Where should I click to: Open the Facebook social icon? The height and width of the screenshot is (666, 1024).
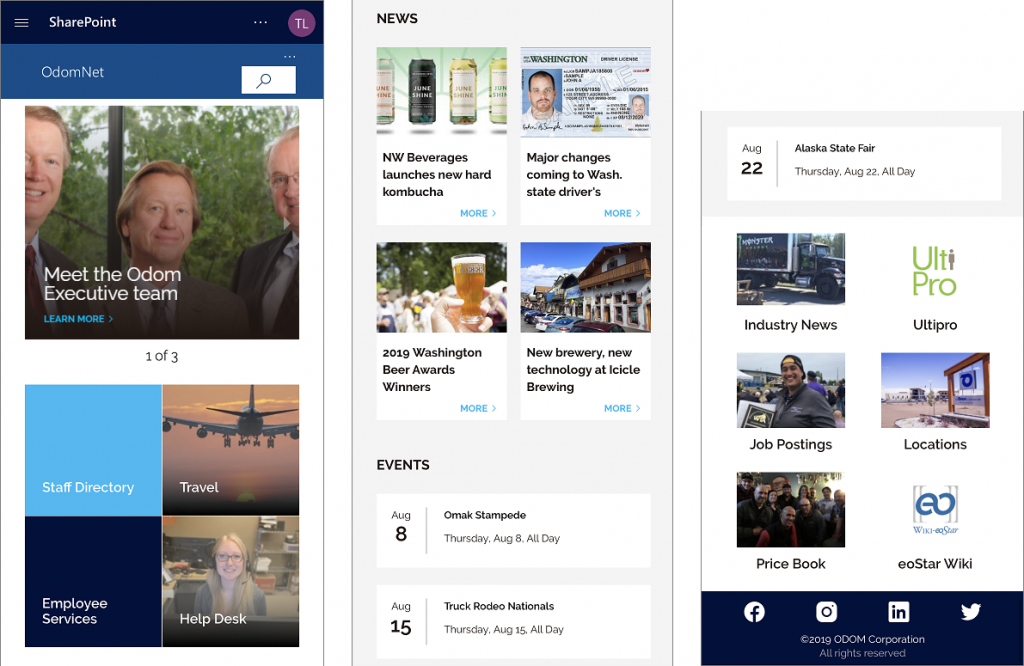[754, 612]
